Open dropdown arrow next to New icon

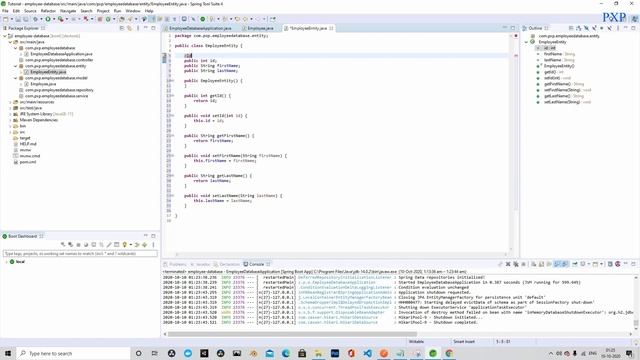(12, 19)
